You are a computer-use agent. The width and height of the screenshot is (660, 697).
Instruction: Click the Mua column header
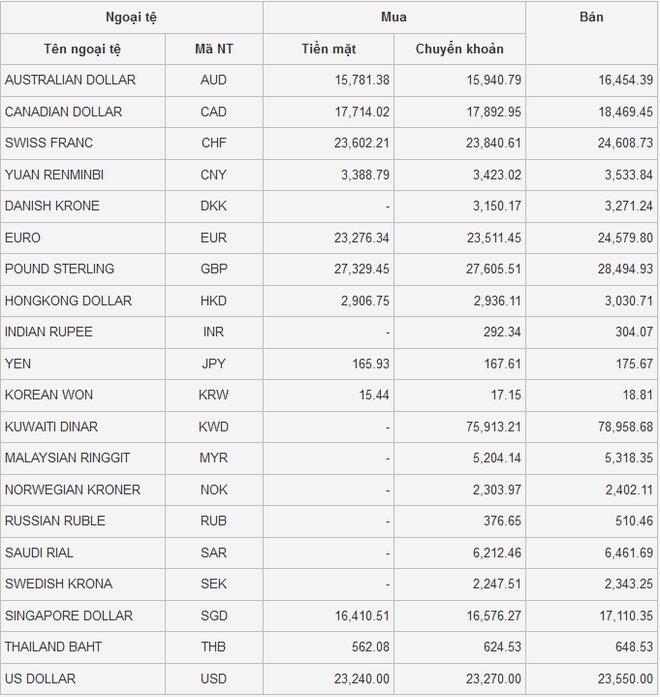pos(394,17)
